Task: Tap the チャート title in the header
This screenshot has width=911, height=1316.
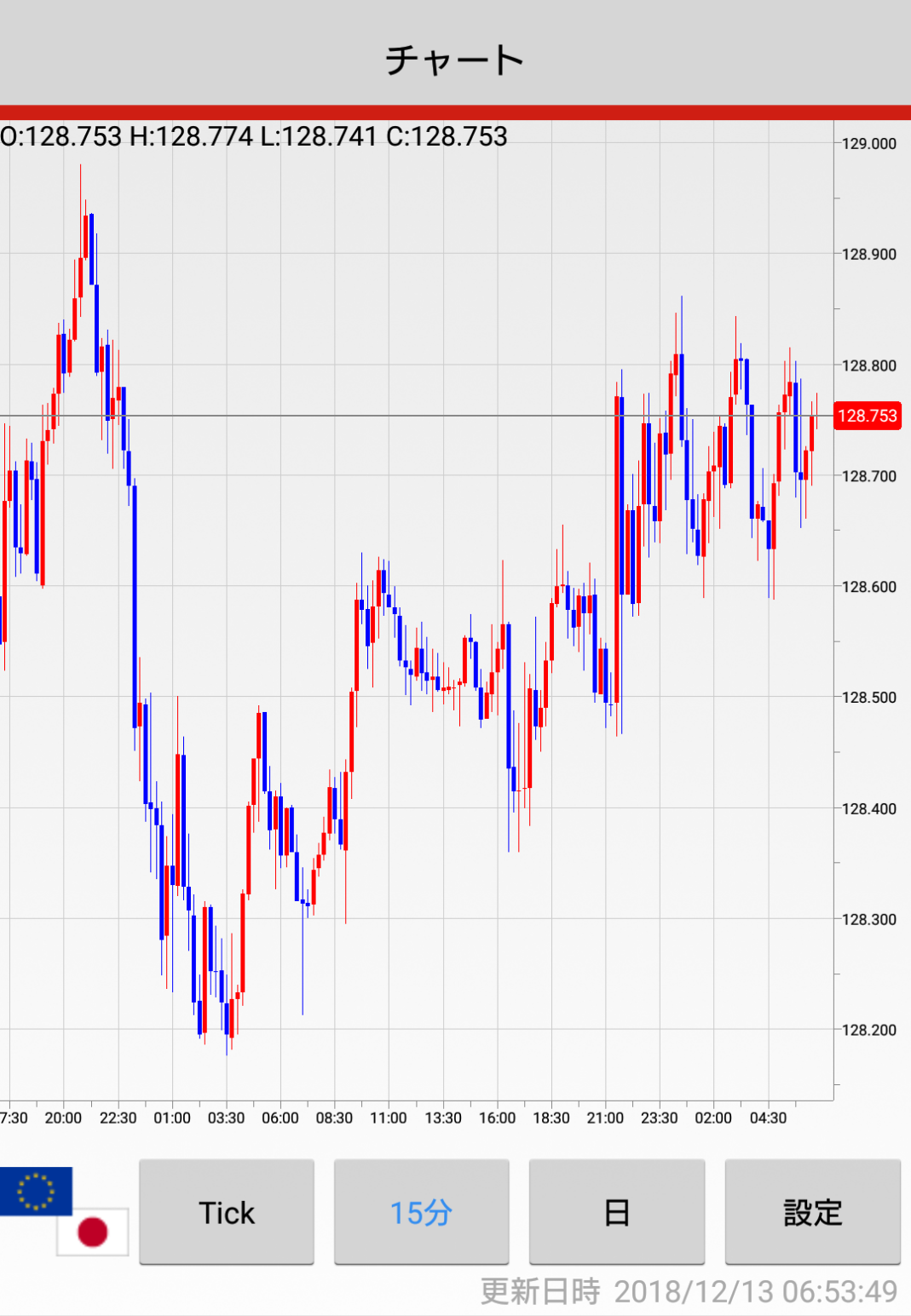Action: coord(455,60)
